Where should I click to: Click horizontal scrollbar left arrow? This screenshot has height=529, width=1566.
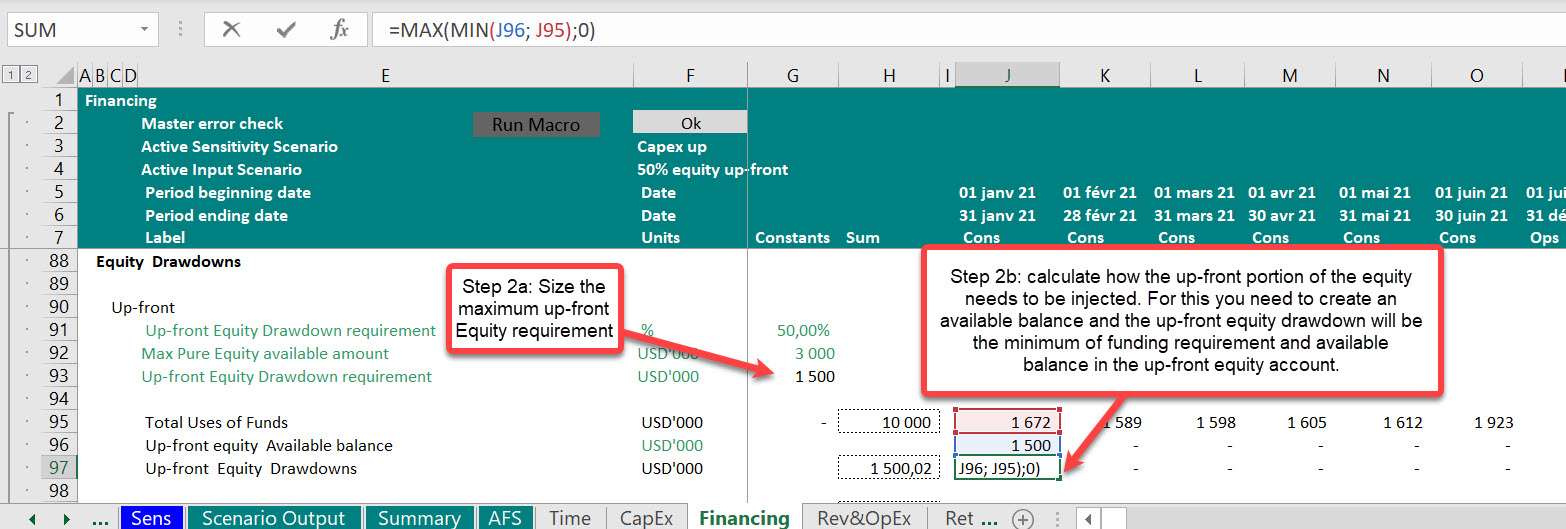1088,518
